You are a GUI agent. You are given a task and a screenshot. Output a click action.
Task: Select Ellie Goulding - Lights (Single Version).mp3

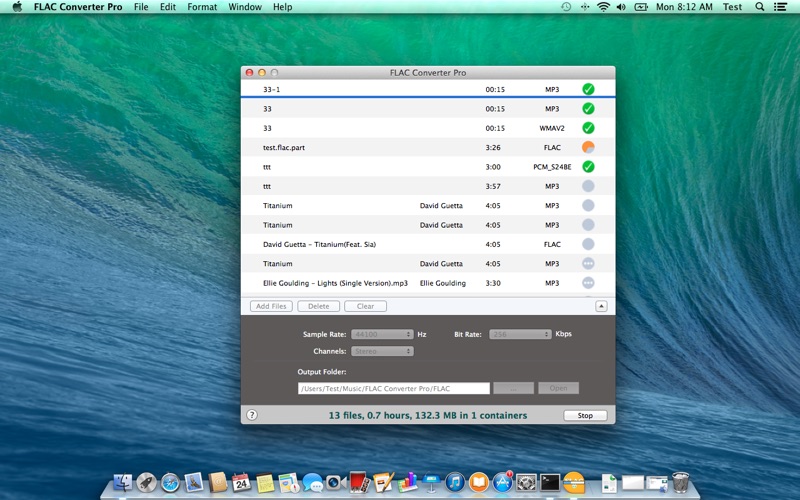tap(428, 283)
